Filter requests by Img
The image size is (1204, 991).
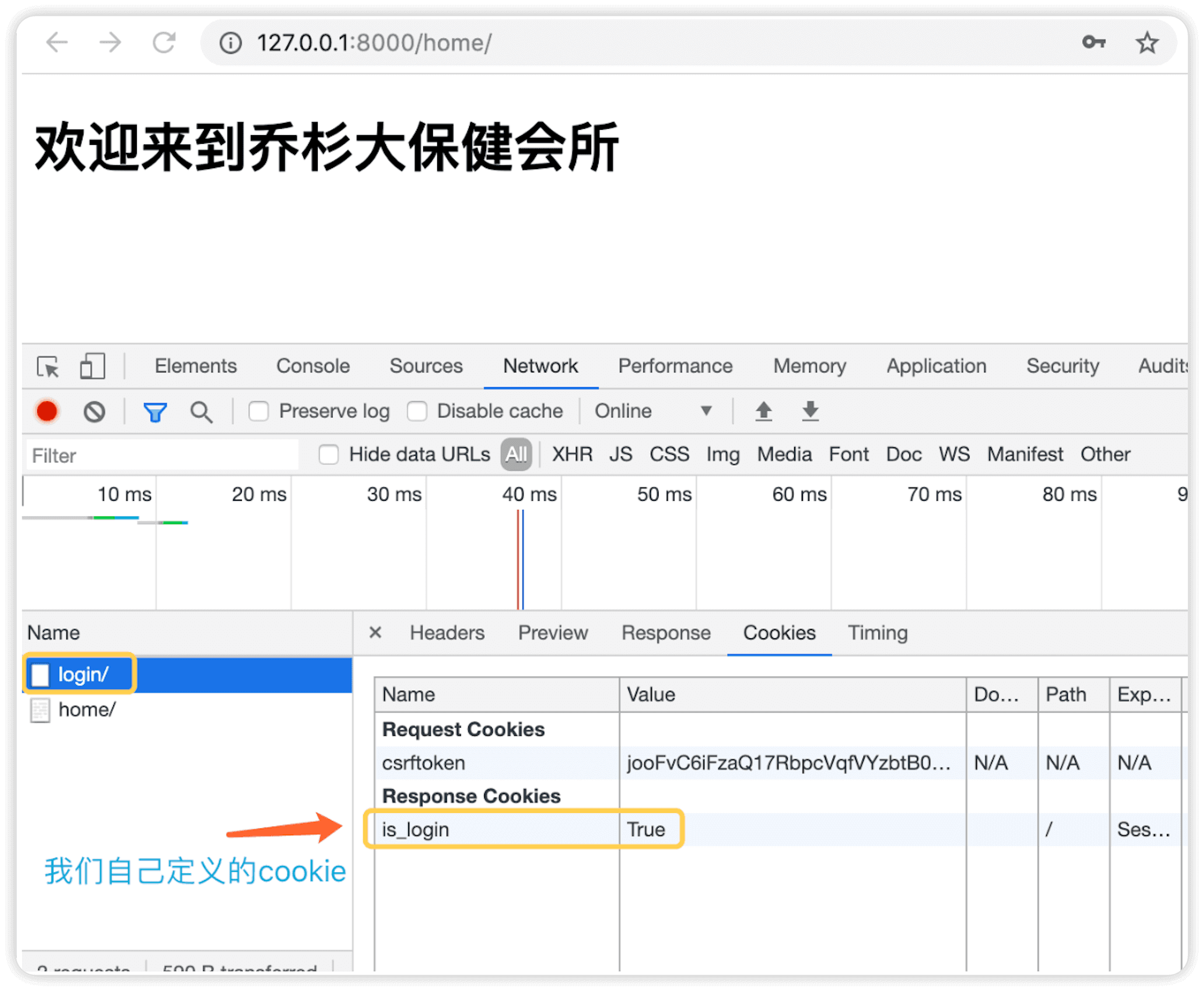pos(723,455)
